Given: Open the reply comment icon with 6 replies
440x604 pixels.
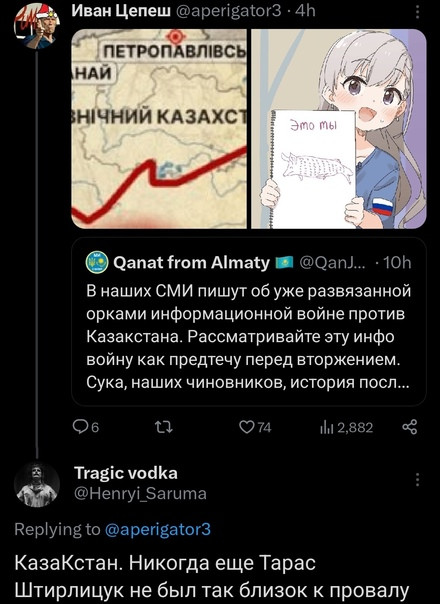Looking at the screenshot, I should pos(80,427).
